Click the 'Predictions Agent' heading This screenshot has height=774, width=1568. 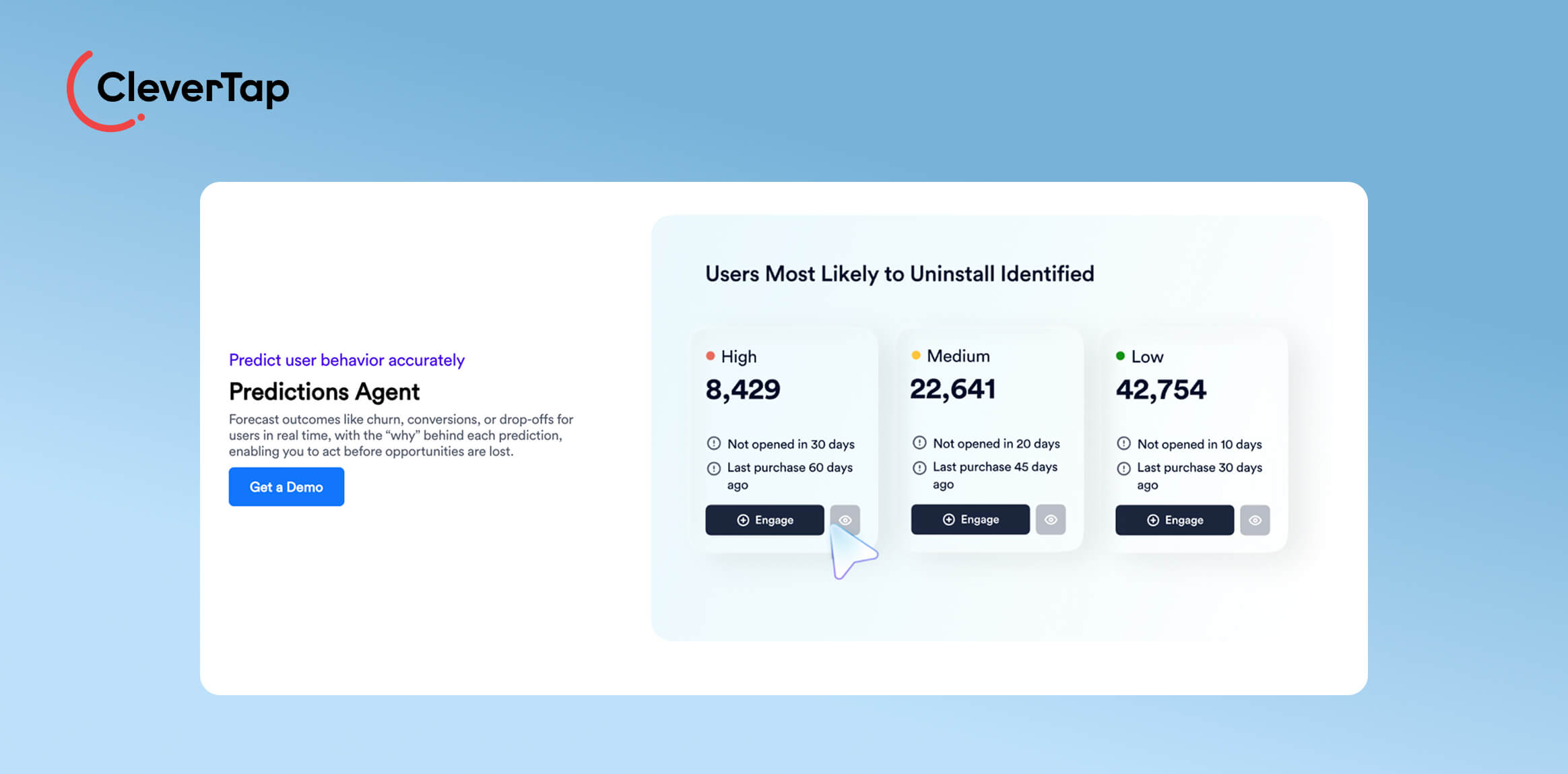pos(323,391)
